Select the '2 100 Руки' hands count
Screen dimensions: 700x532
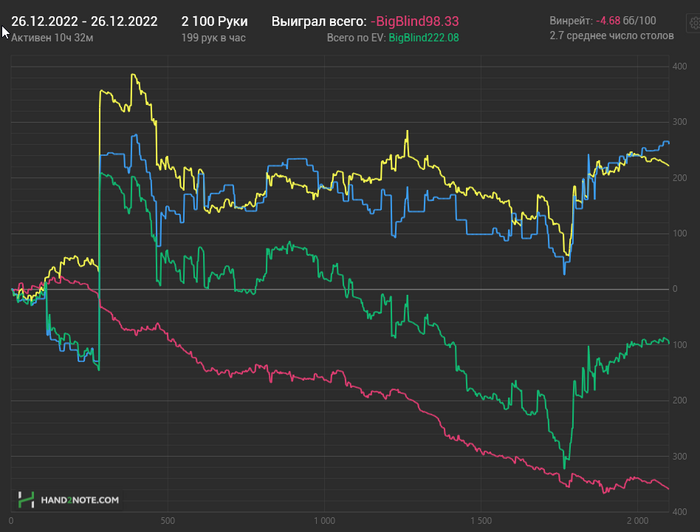214,21
